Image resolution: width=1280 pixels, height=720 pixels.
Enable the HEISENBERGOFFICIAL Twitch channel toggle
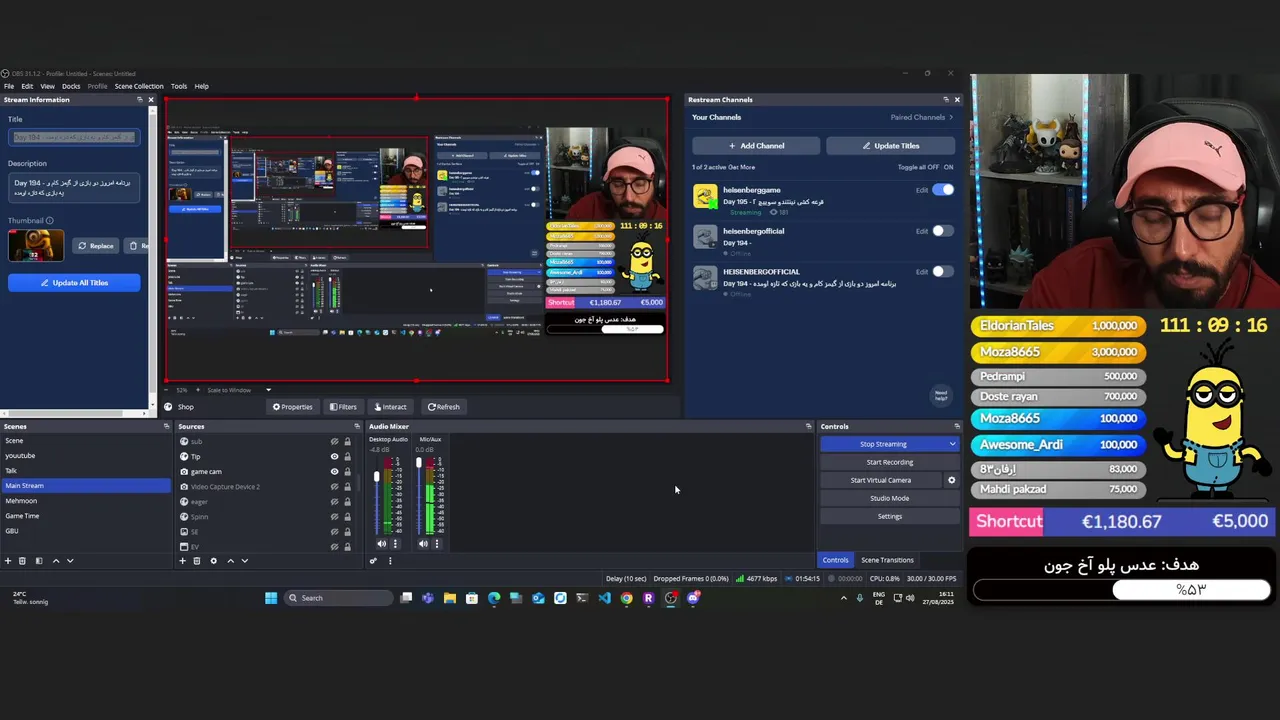click(x=943, y=271)
